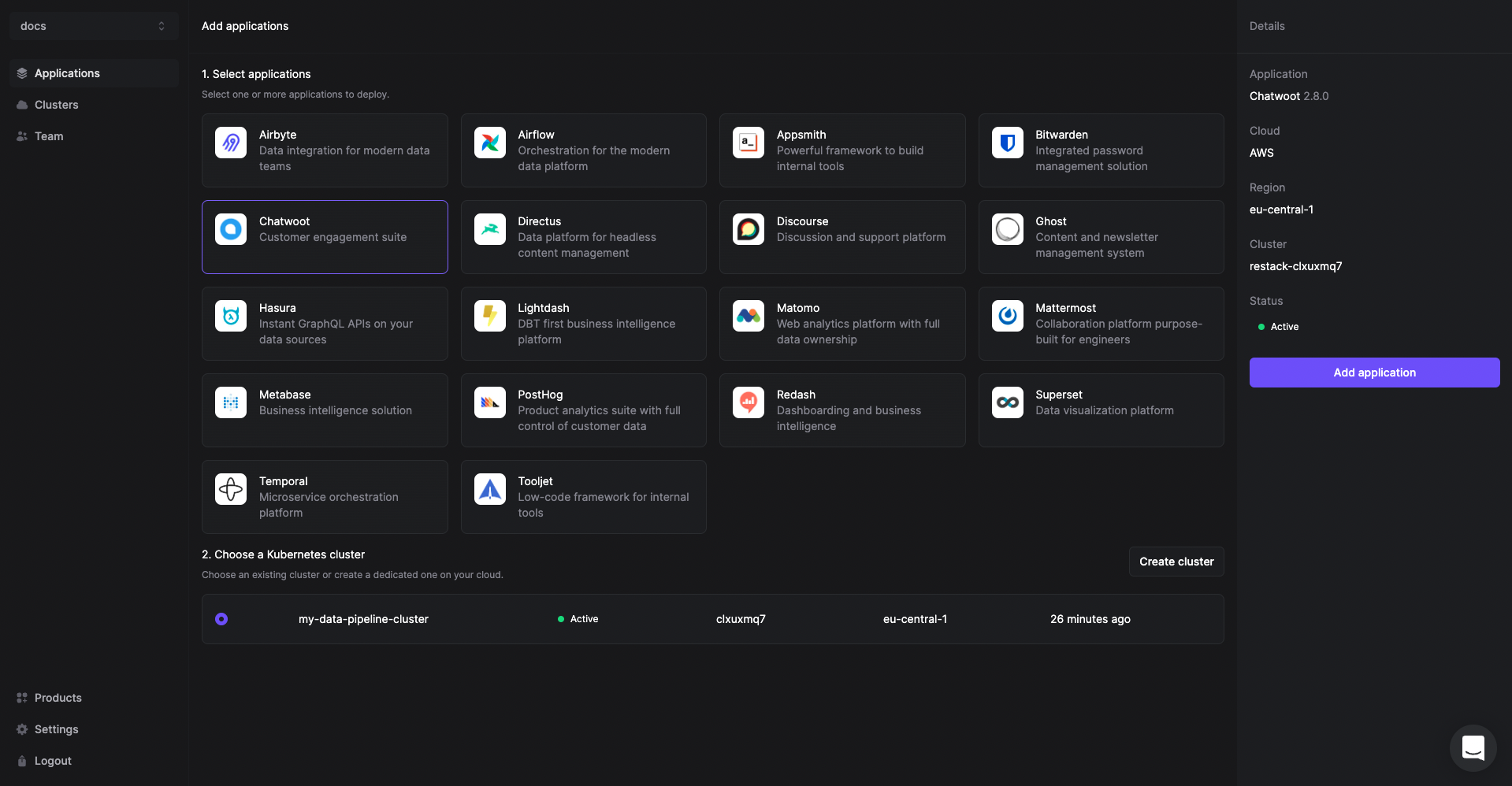This screenshot has width=1512, height=786.
Task: Open the chat support widget
Action: (1473, 747)
